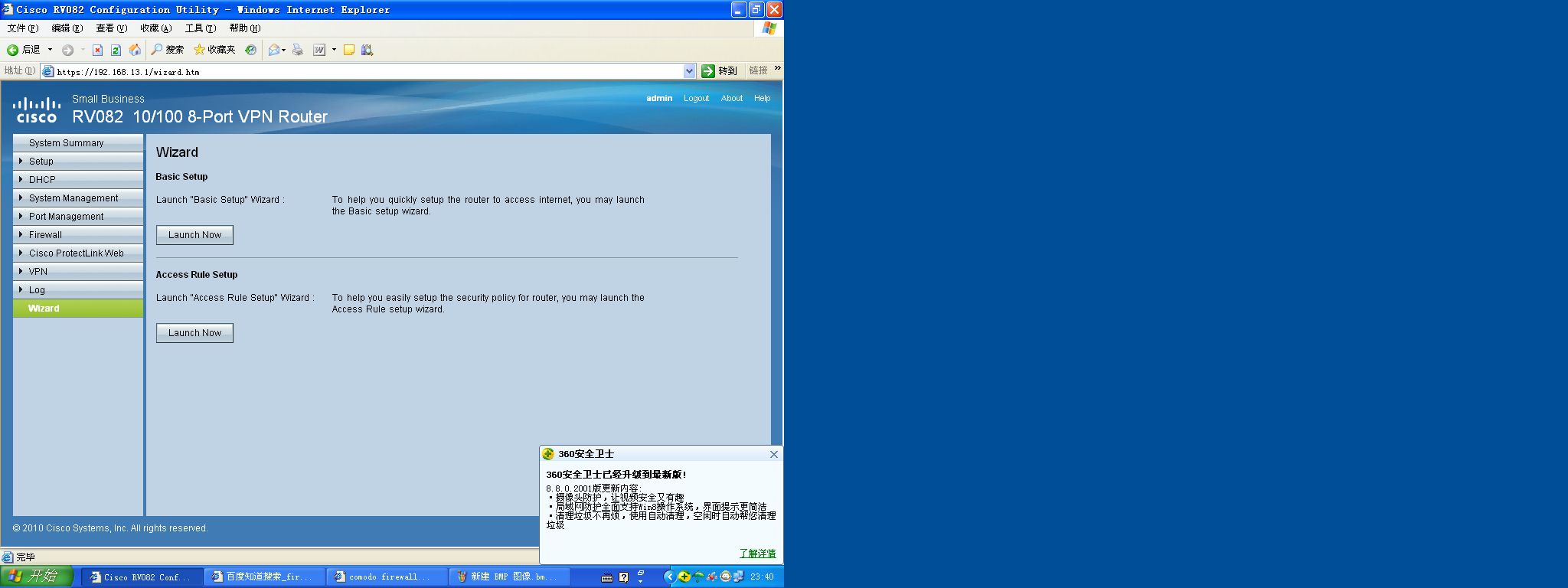Open the Back button history dropdown arrow

(51, 50)
